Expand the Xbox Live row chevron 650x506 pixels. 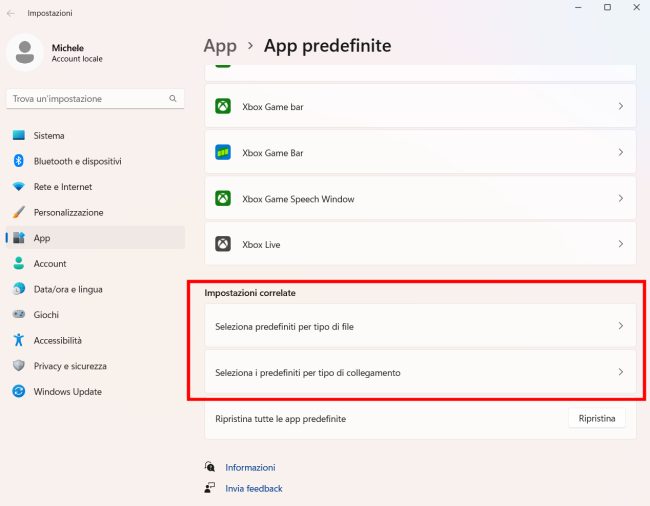pyautogui.click(x=621, y=244)
